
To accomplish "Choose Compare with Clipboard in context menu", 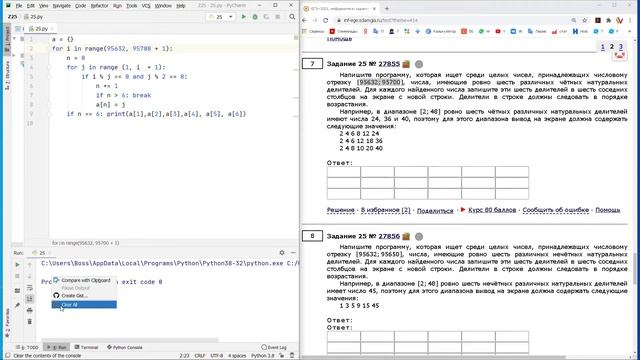I will coord(84,280).
